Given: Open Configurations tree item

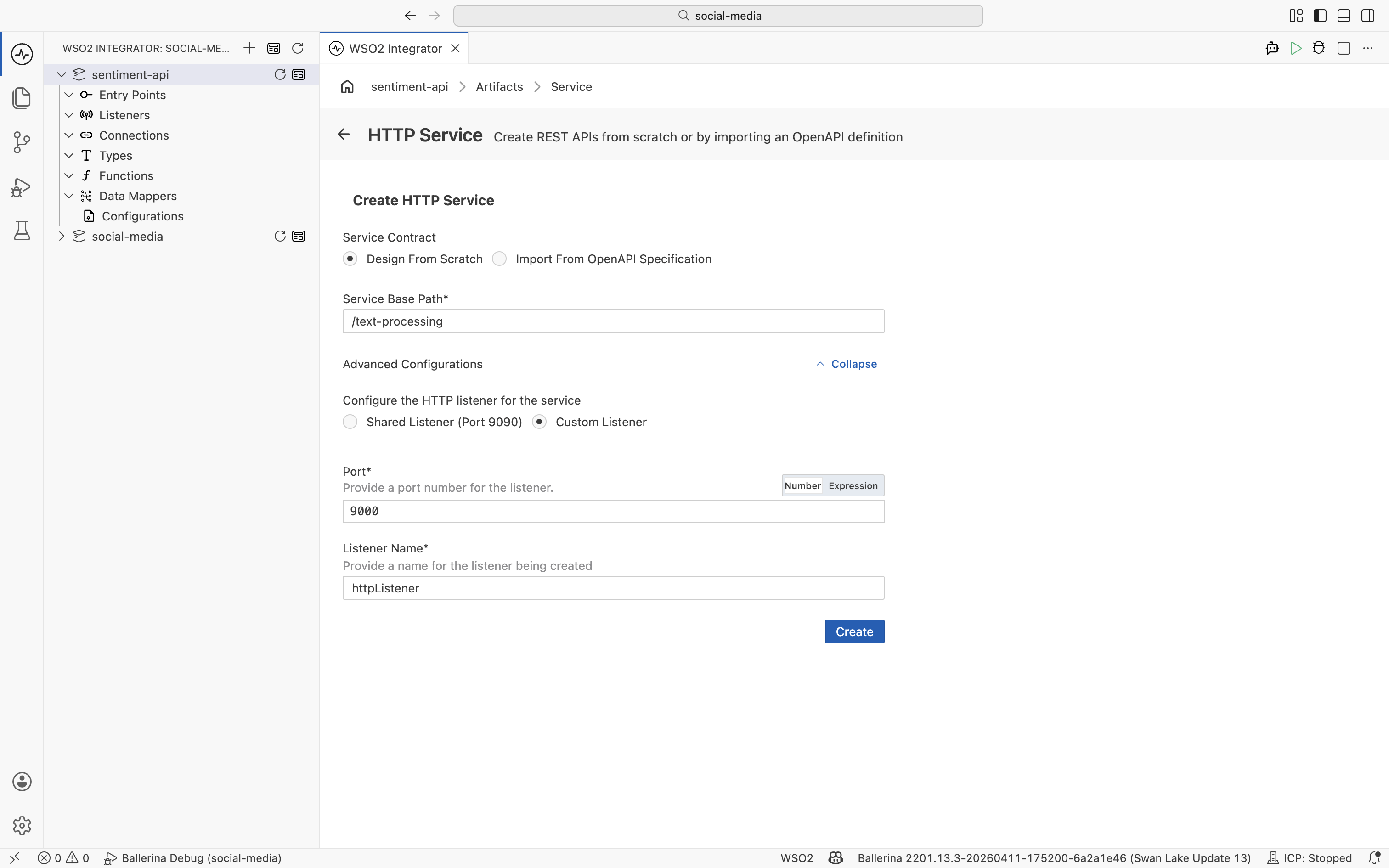Looking at the screenshot, I should [142, 216].
